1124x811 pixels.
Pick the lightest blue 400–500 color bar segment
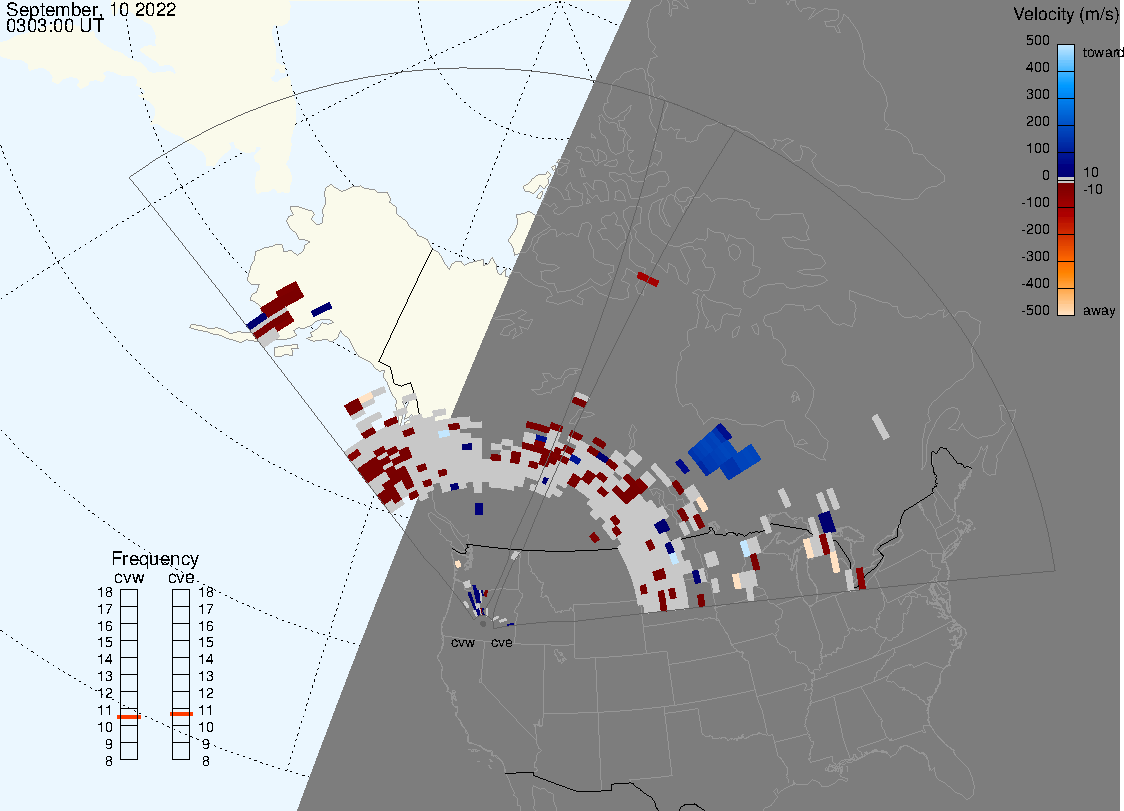pos(1066,58)
